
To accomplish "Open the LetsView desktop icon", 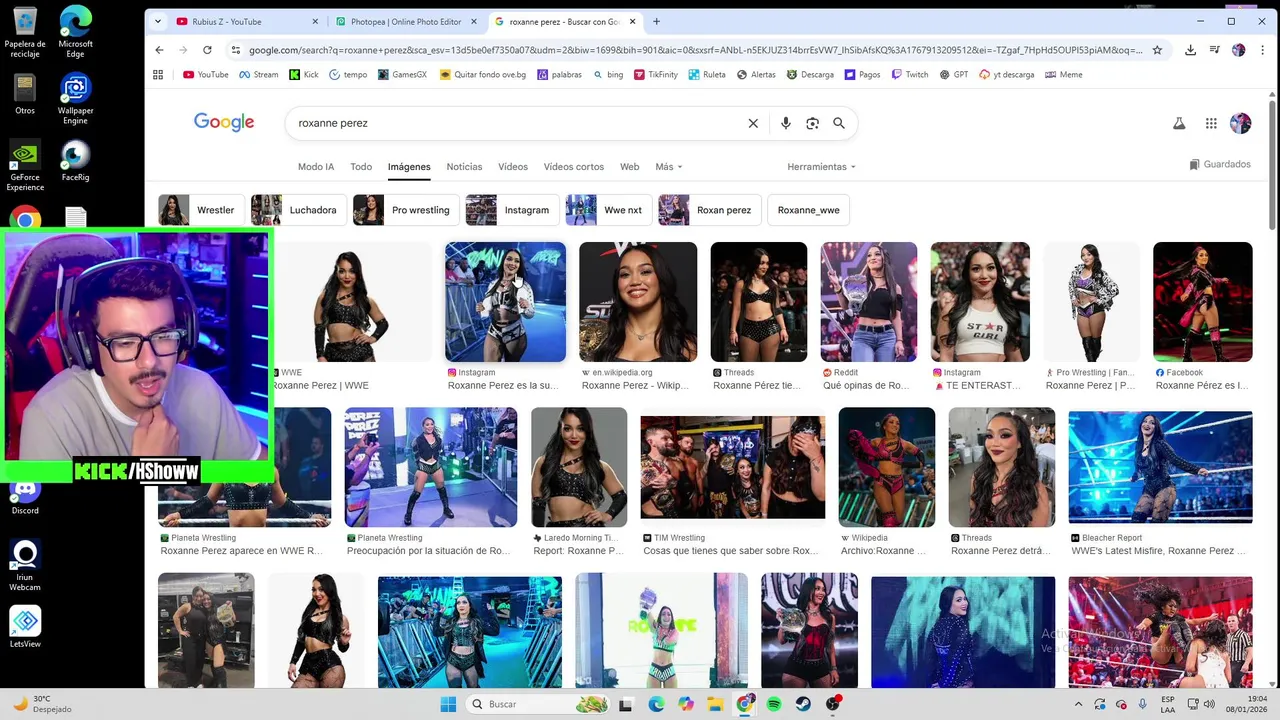I will tap(25, 627).
